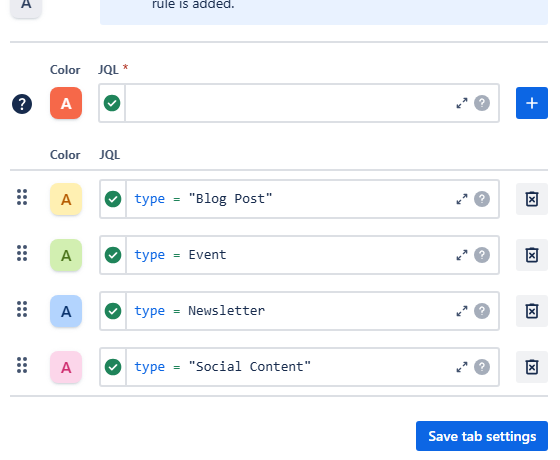Delete the Event color rule

pyautogui.click(x=531, y=255)
